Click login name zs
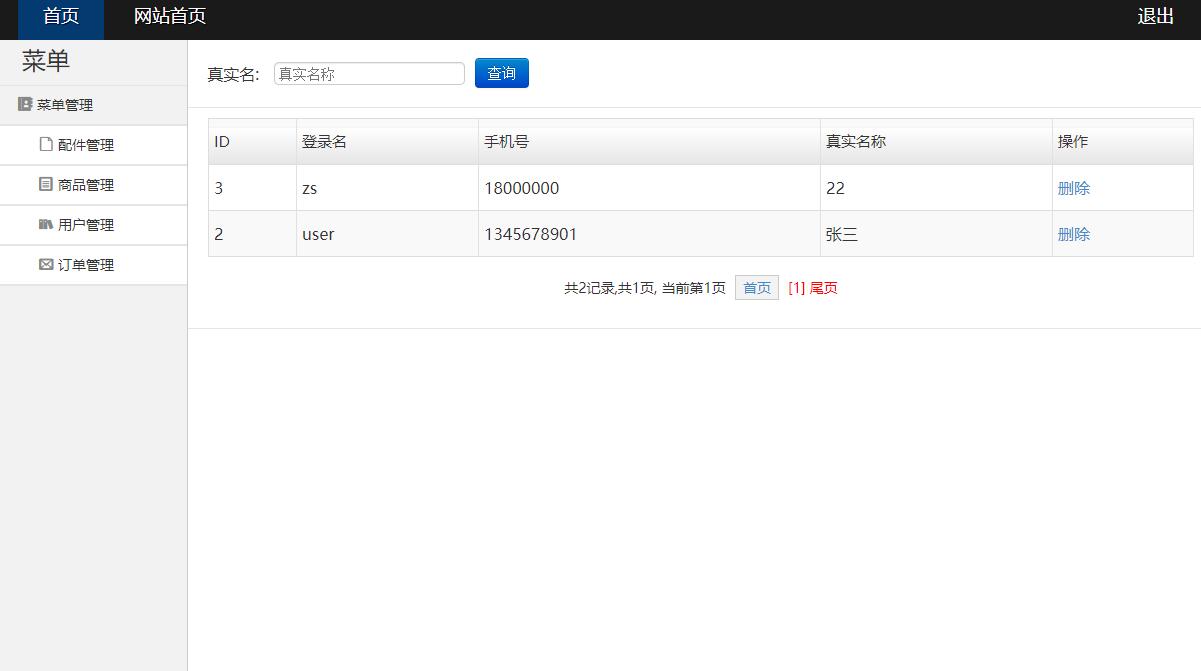1201x671 pixels. tap(310, 188)
